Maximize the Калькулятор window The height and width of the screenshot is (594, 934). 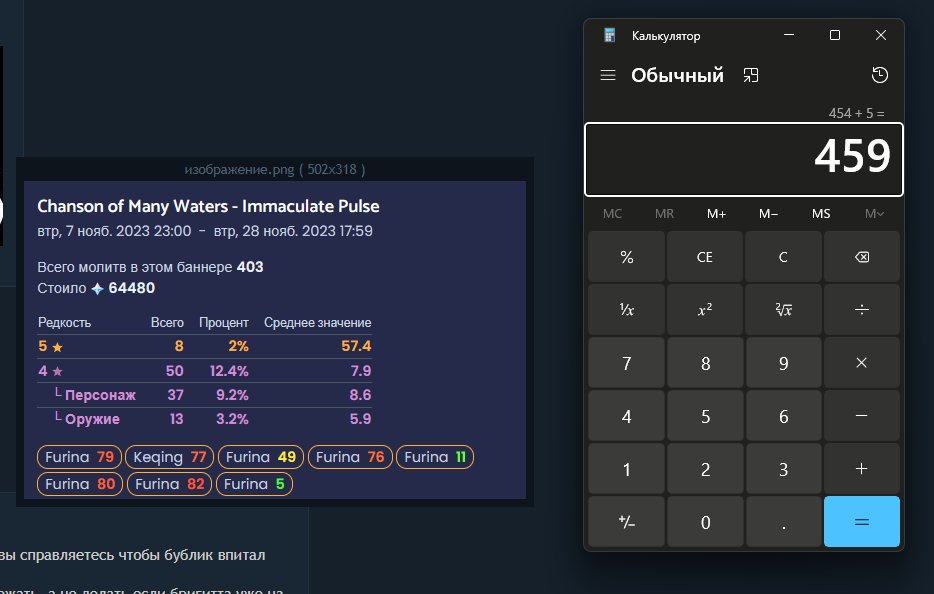click(x=835, y=35)
